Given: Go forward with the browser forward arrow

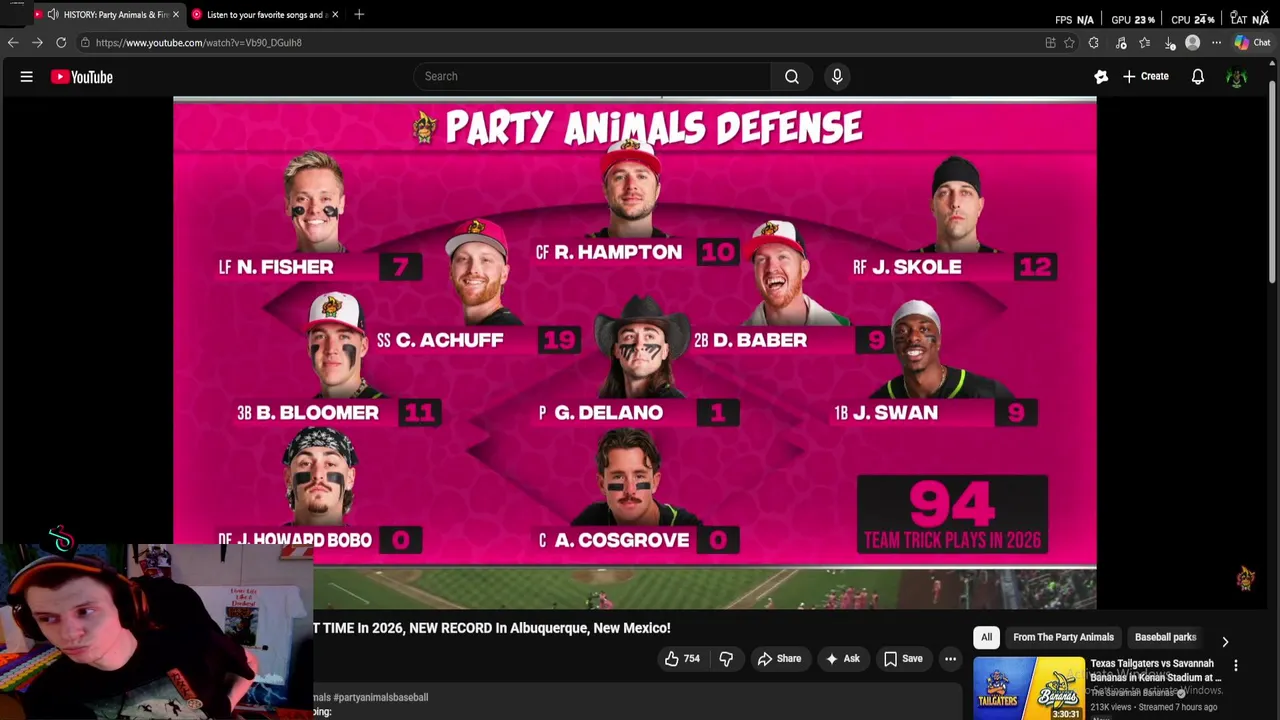Looking at the screenshot, I should 37,42.
